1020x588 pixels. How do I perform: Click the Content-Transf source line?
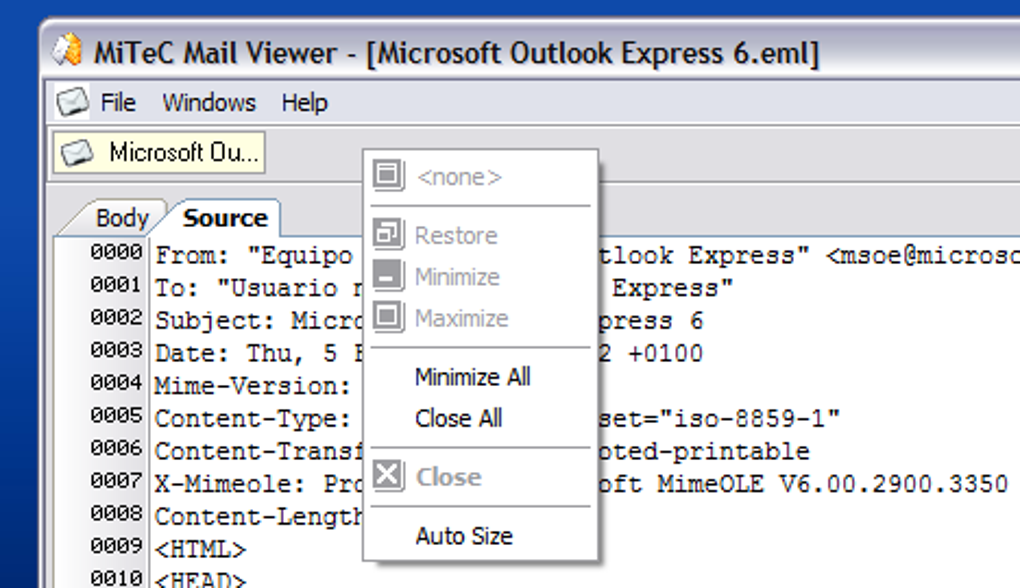[258, 451]
